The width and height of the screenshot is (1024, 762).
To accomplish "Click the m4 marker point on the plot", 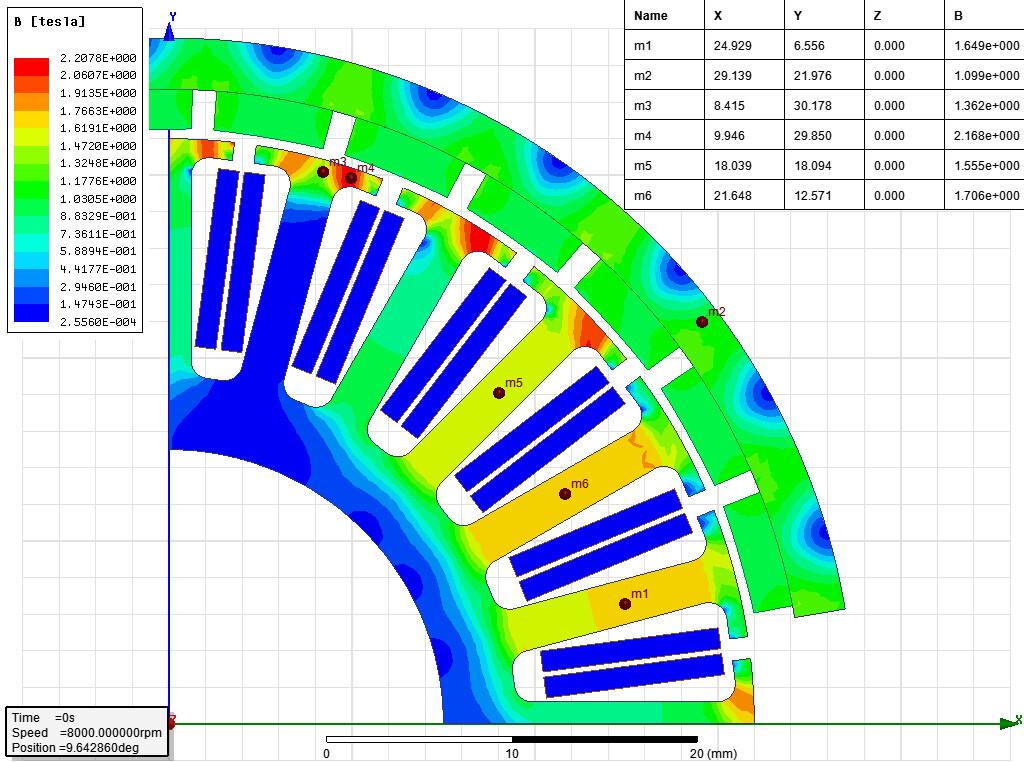I will tap(351, 178).
